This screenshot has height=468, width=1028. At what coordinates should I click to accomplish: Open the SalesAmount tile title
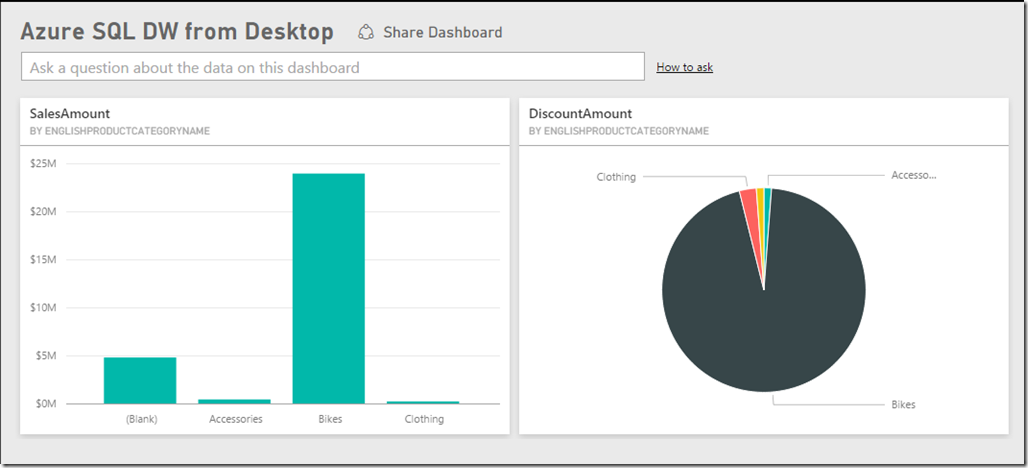[x=70, y=113]
